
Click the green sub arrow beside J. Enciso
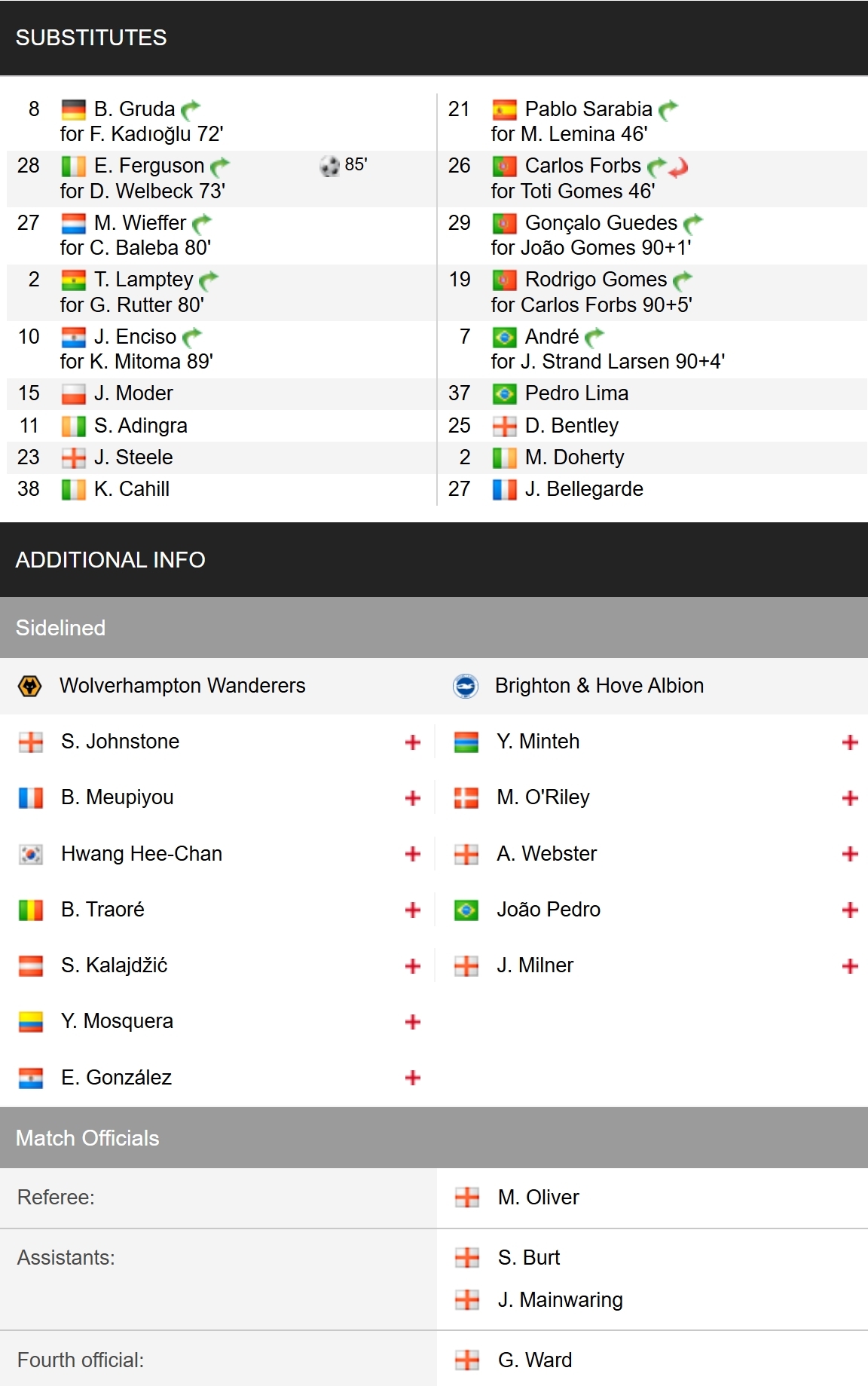tap(192, 337)
